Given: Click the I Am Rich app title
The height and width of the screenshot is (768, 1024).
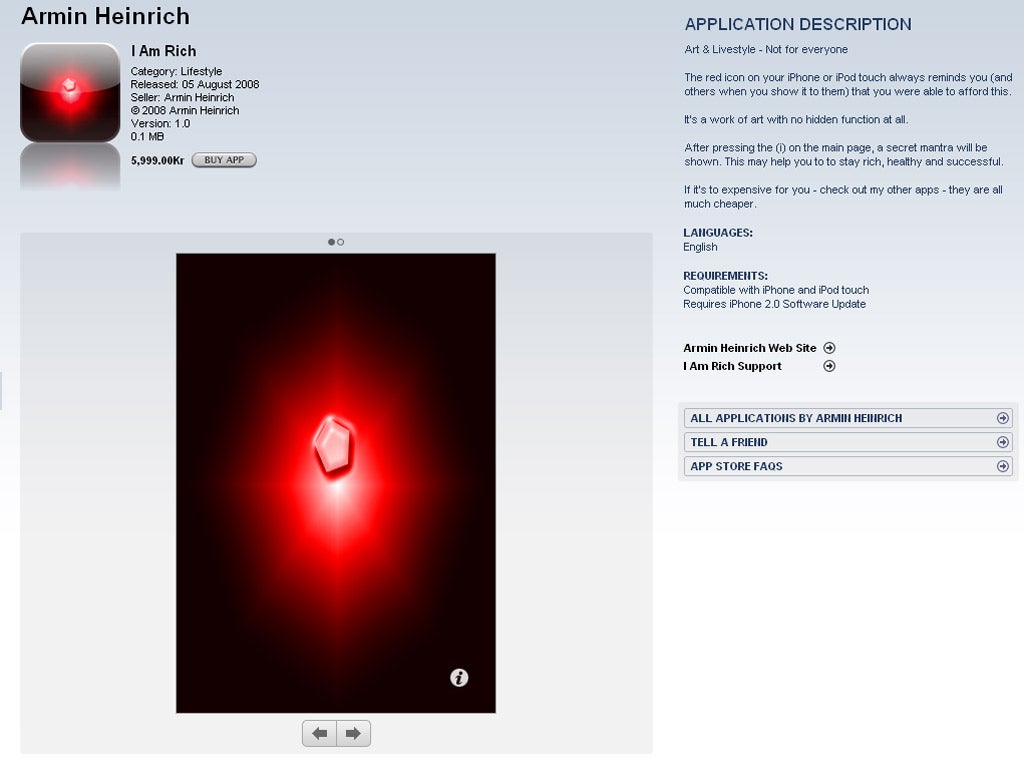Looking at the screenshot, I should pos(163,51).
